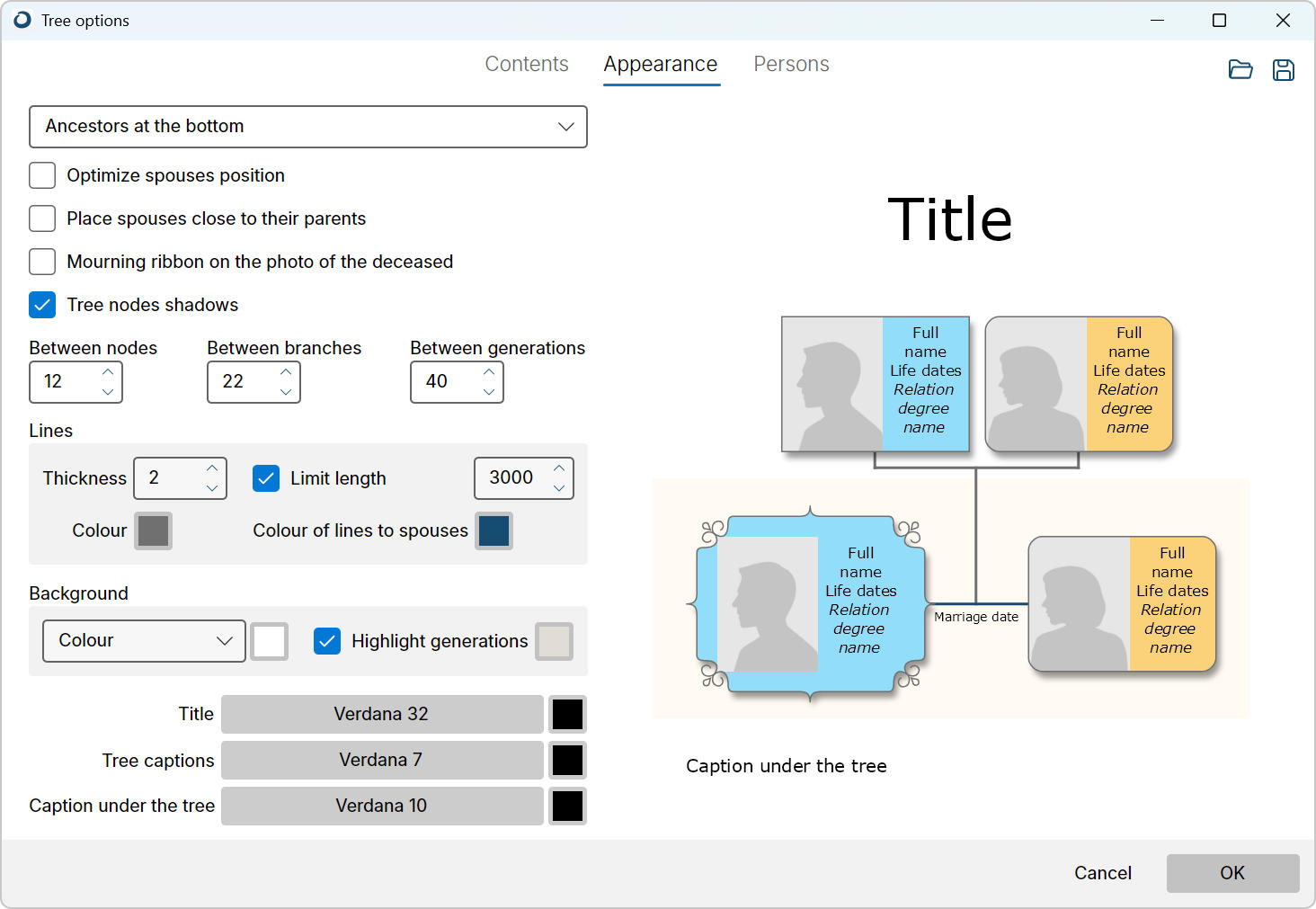
Task: Enable Optimize spouses position
Action: tap(42, 175)
